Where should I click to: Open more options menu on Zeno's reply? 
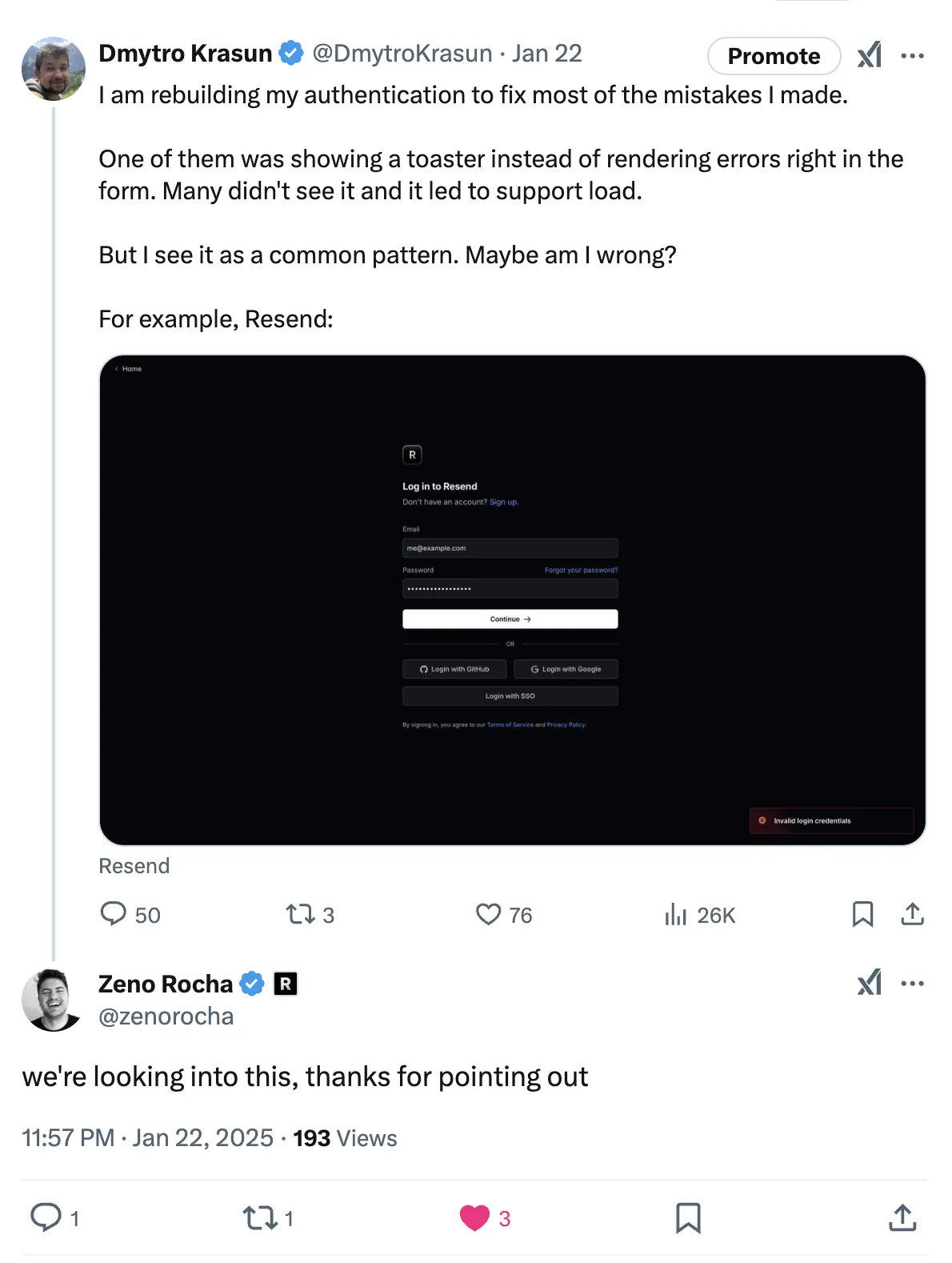(x=913, y=983)
